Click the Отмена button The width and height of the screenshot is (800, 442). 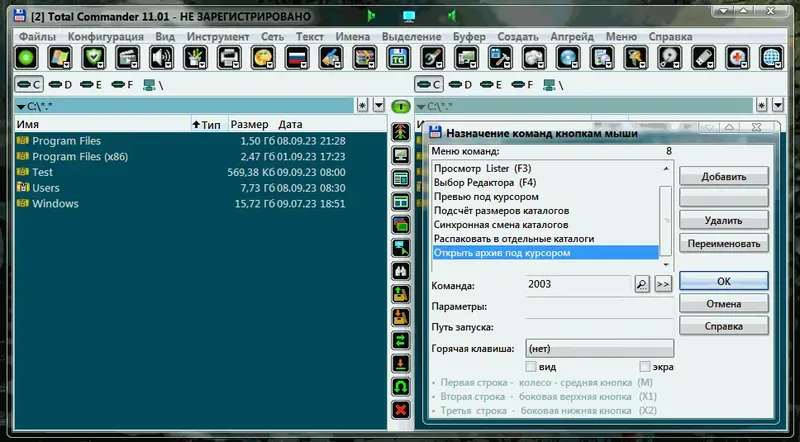(723, 304)
